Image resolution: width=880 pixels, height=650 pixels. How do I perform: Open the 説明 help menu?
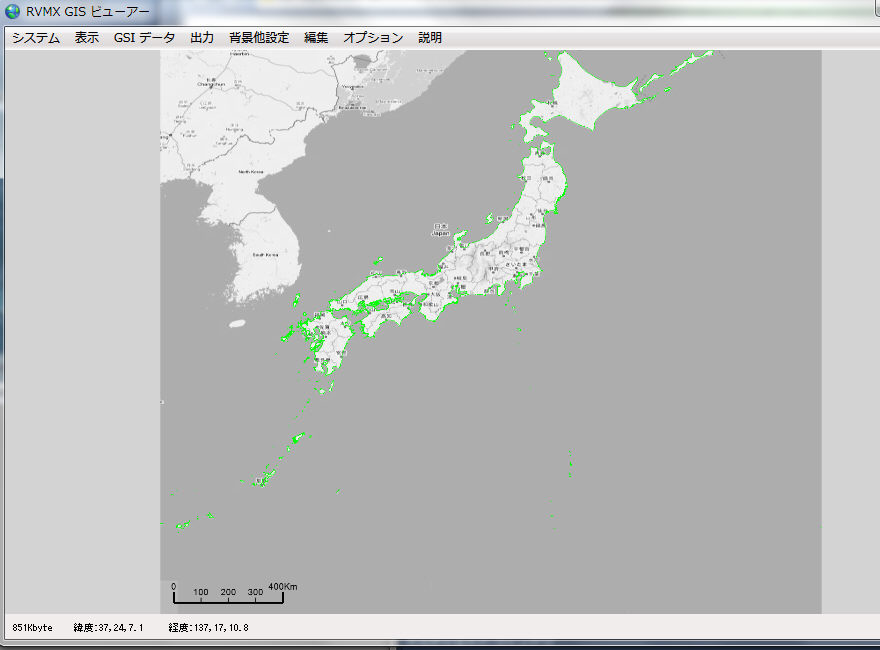pyautogui.click(x=430, y=38)
